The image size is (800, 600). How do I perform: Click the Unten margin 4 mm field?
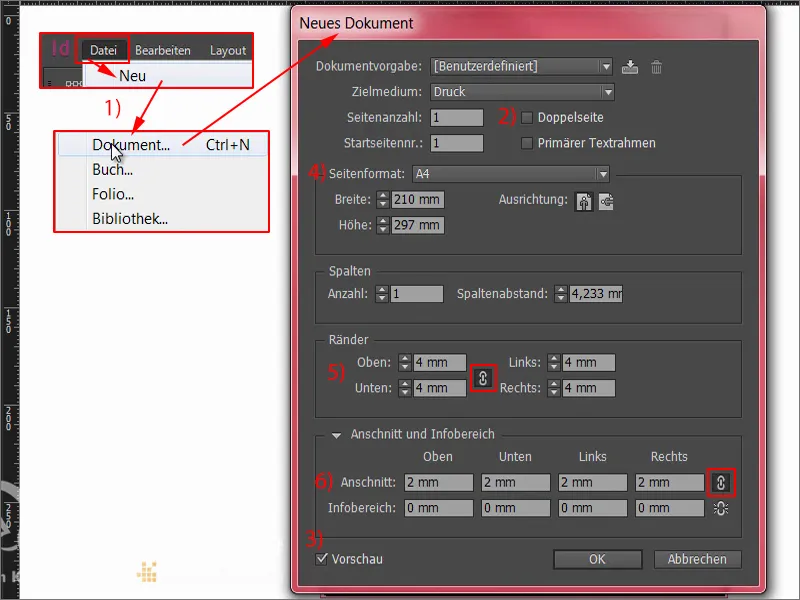(x=440, y=388)
